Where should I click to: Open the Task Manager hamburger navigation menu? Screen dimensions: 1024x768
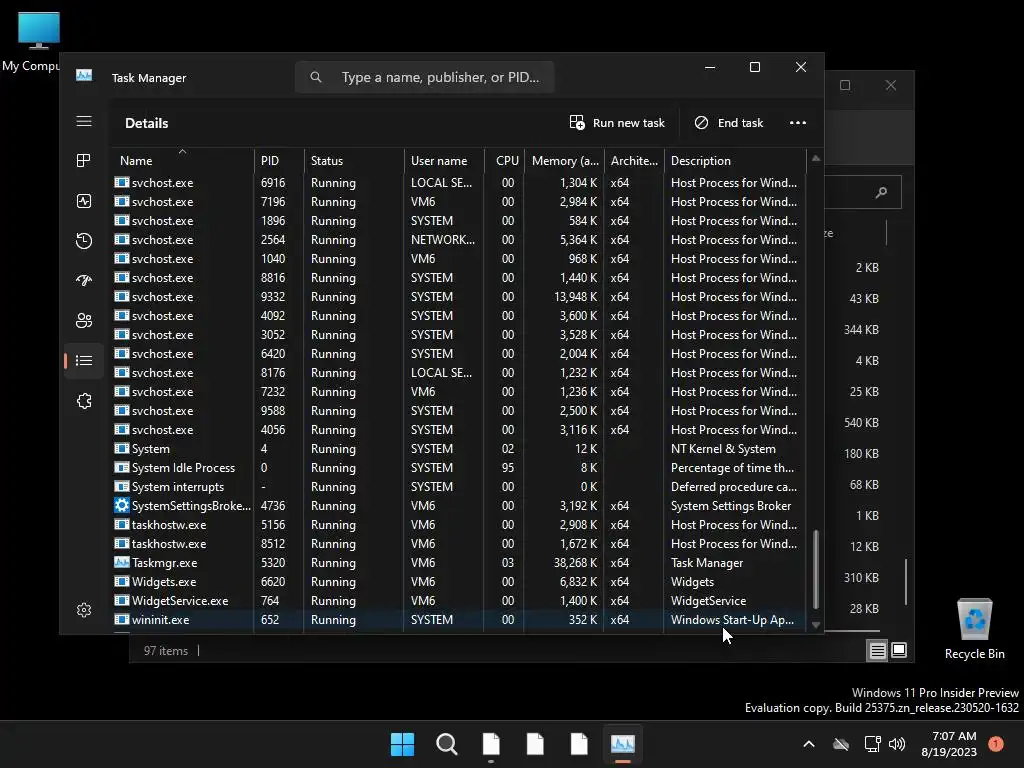coord(84,121)
